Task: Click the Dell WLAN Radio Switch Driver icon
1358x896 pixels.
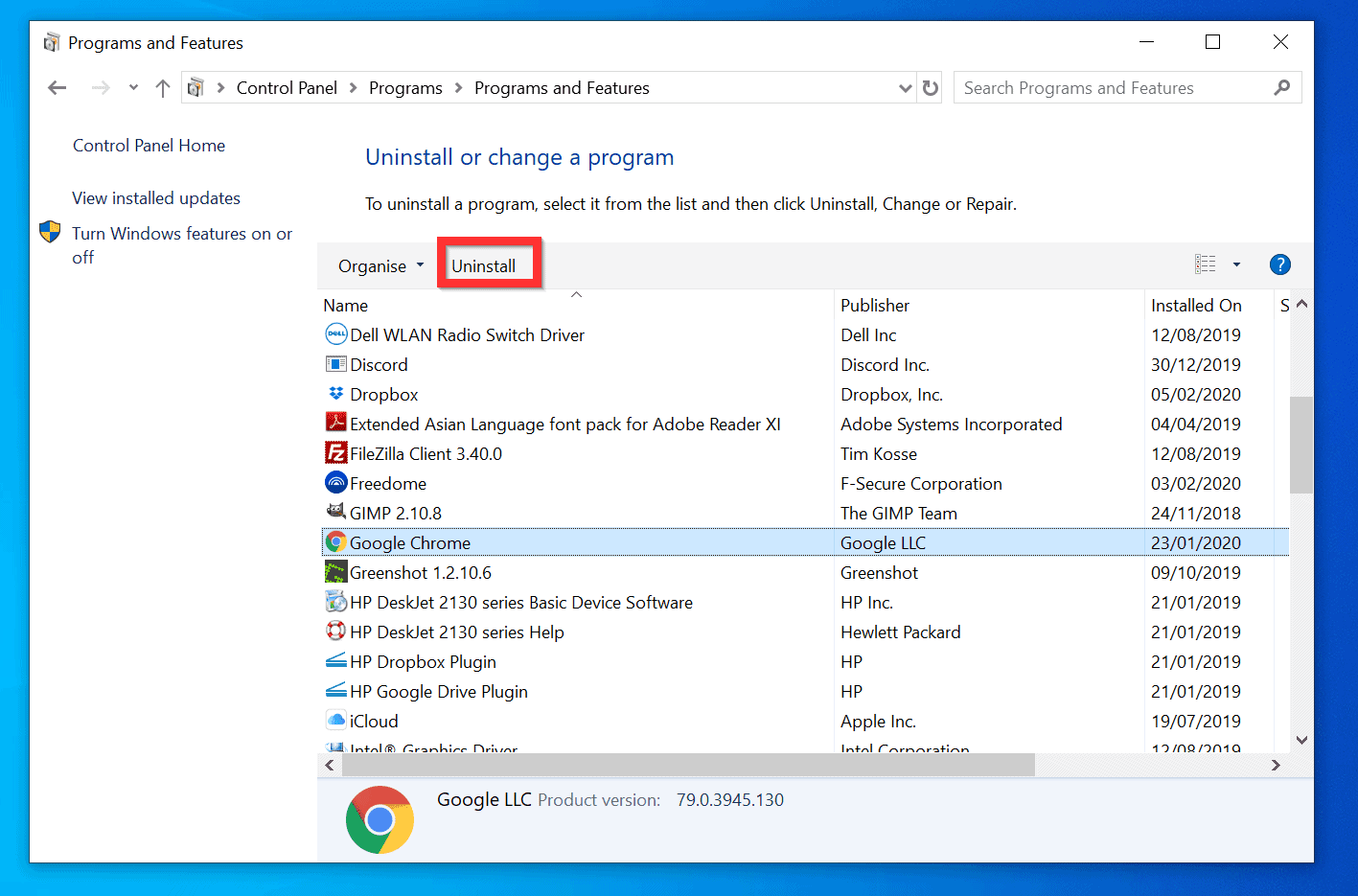Action: [335, 334]
